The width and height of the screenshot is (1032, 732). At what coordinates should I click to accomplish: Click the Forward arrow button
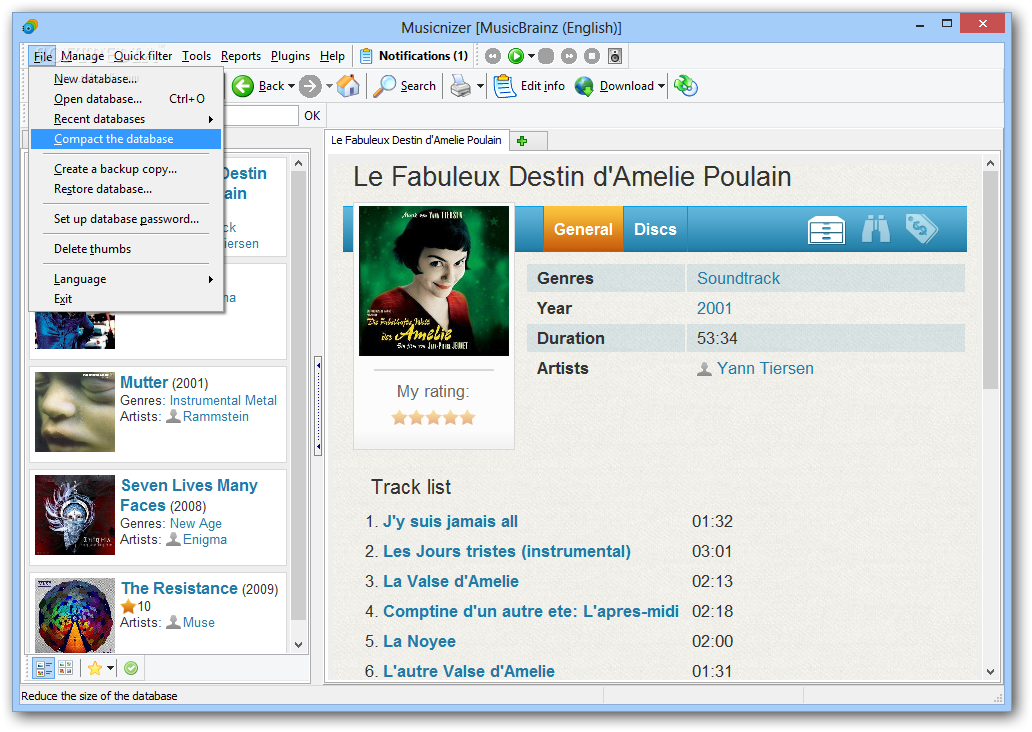click(x=310, y=86)
